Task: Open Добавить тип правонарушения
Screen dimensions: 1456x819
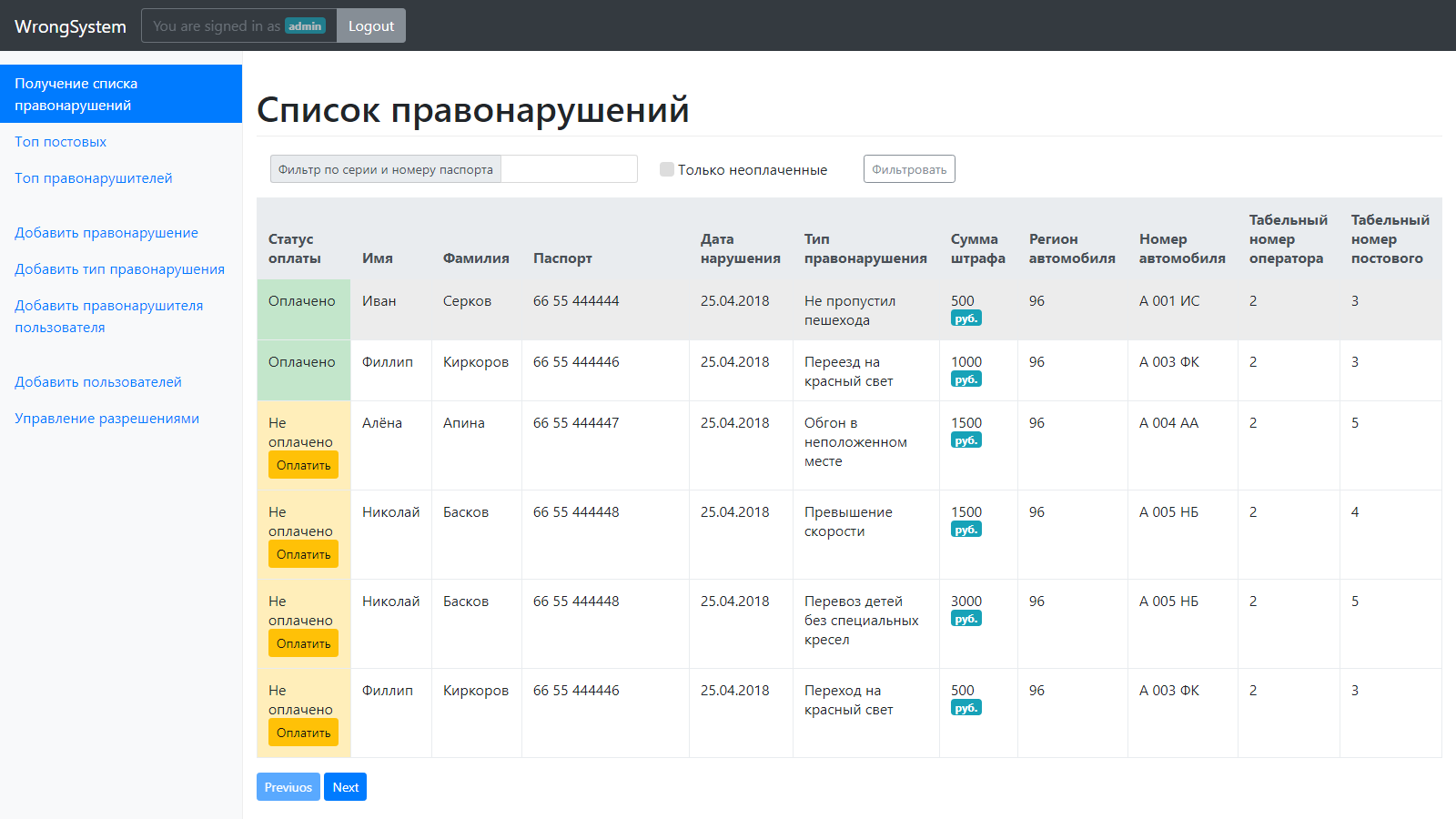Action: (119, 268)
